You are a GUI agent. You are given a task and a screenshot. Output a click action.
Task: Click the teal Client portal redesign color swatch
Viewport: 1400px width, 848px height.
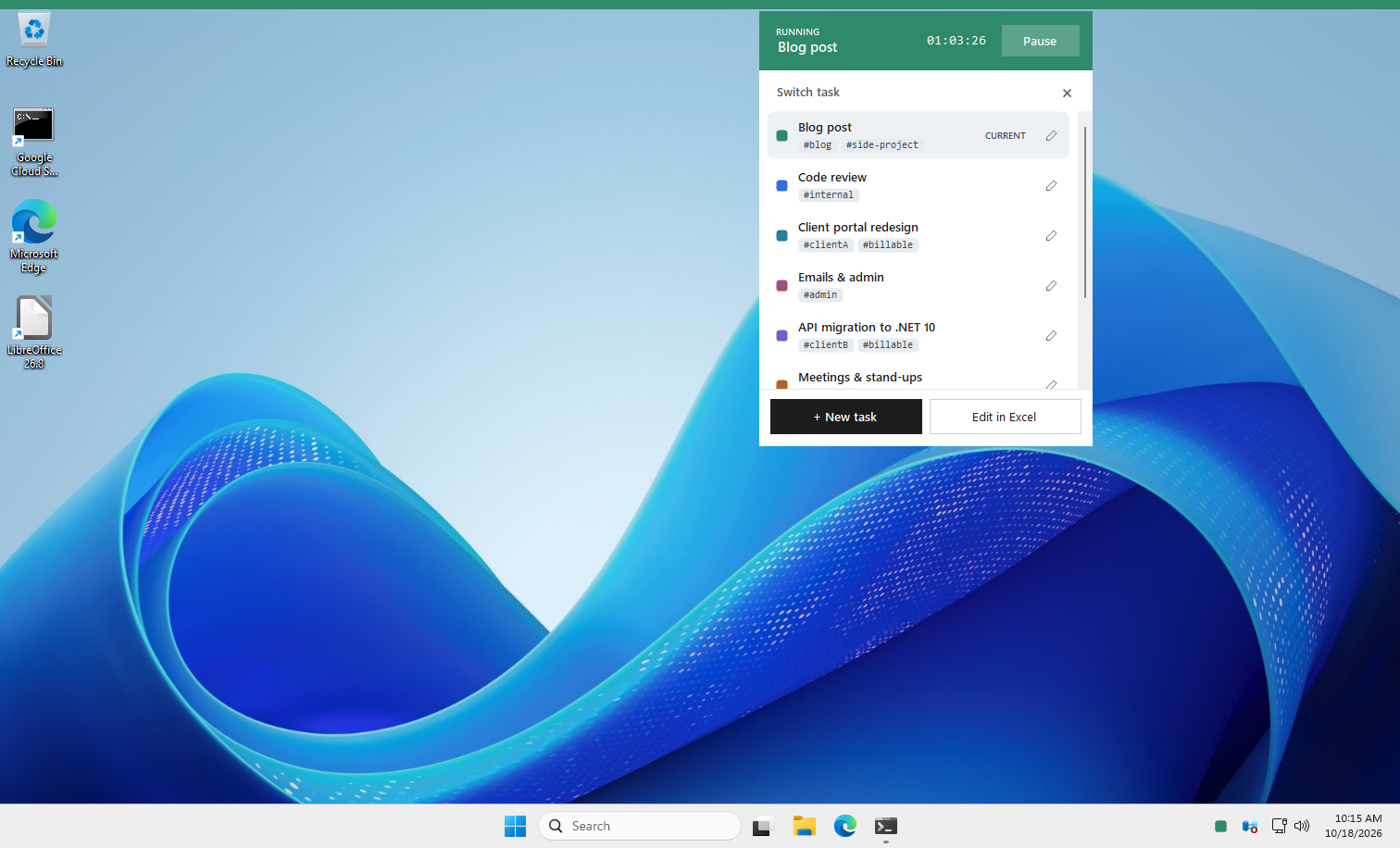[x=781, y=236]
